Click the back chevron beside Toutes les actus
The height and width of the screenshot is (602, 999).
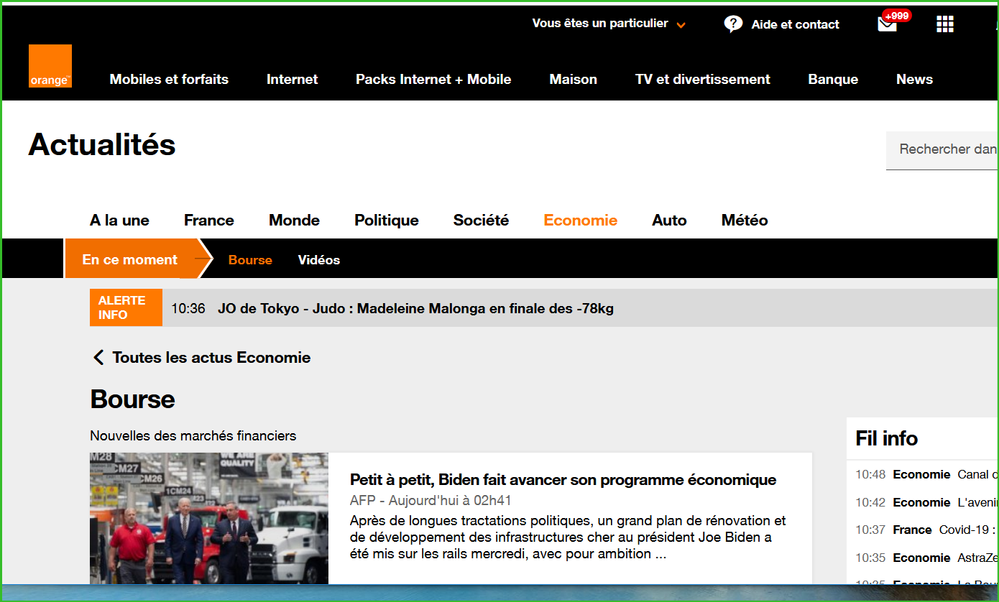98,358
